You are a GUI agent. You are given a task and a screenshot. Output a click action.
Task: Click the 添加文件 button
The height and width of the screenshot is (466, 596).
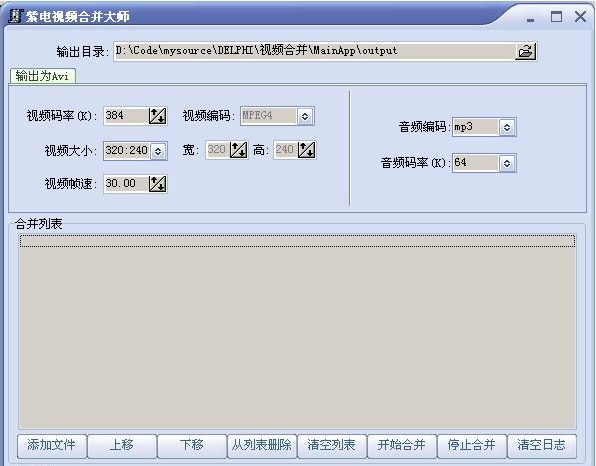52,445
